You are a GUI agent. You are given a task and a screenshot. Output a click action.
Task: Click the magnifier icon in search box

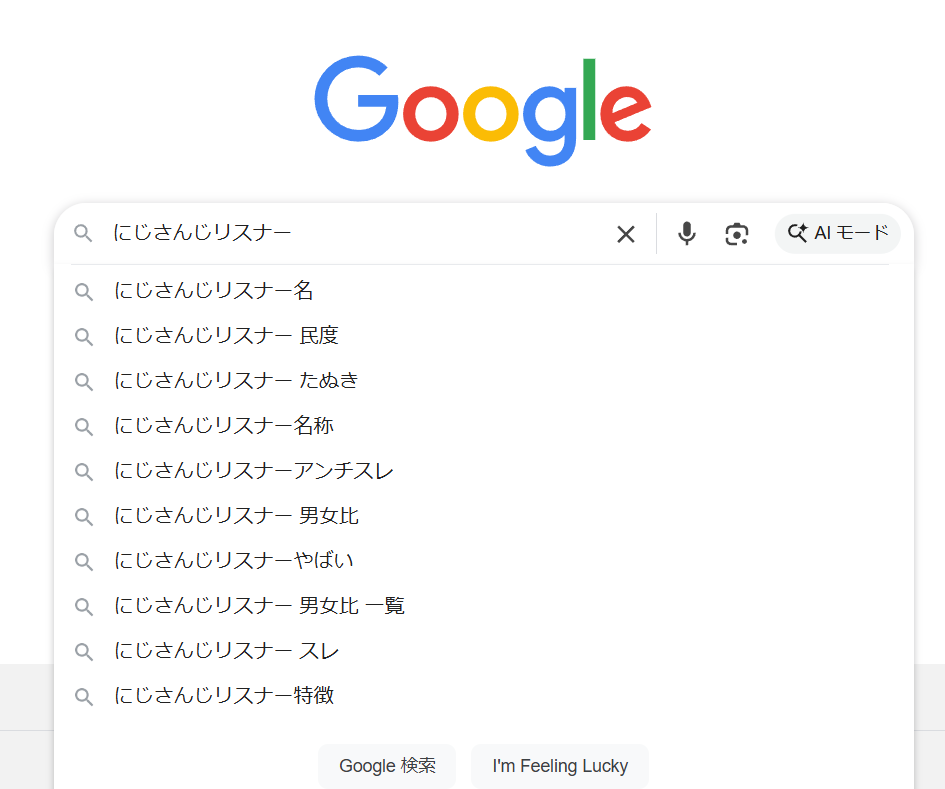83,234
